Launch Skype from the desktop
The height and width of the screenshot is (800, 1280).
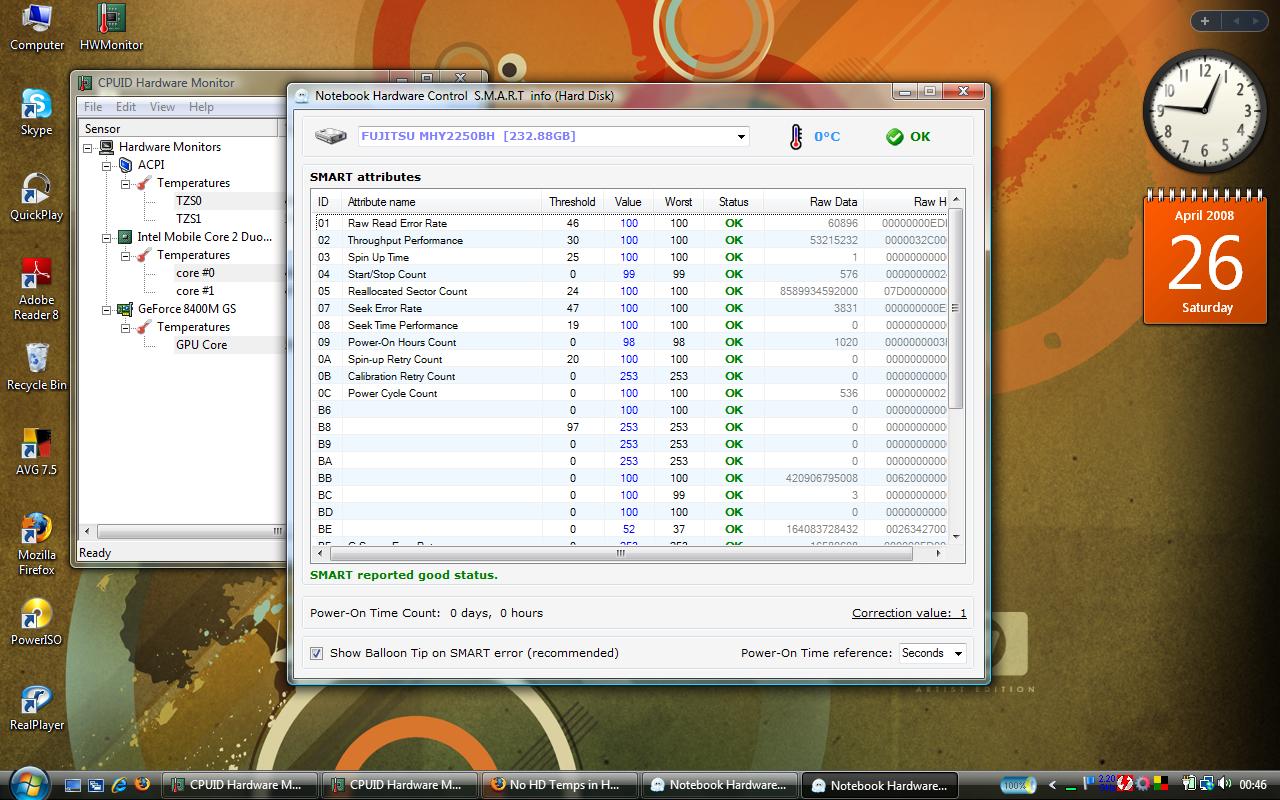37,112
